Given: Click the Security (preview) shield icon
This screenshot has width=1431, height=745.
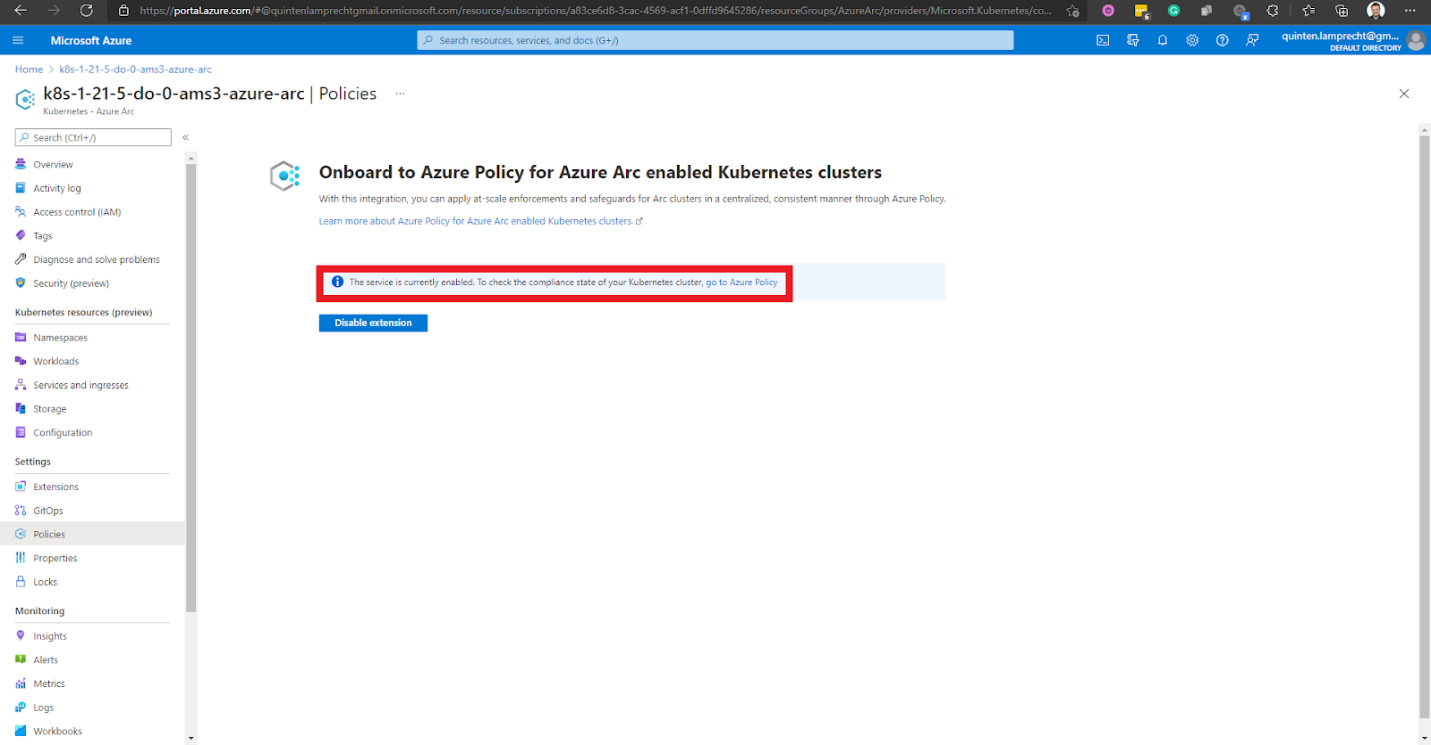Looking at the screenshot, I should tap(21, 283).
